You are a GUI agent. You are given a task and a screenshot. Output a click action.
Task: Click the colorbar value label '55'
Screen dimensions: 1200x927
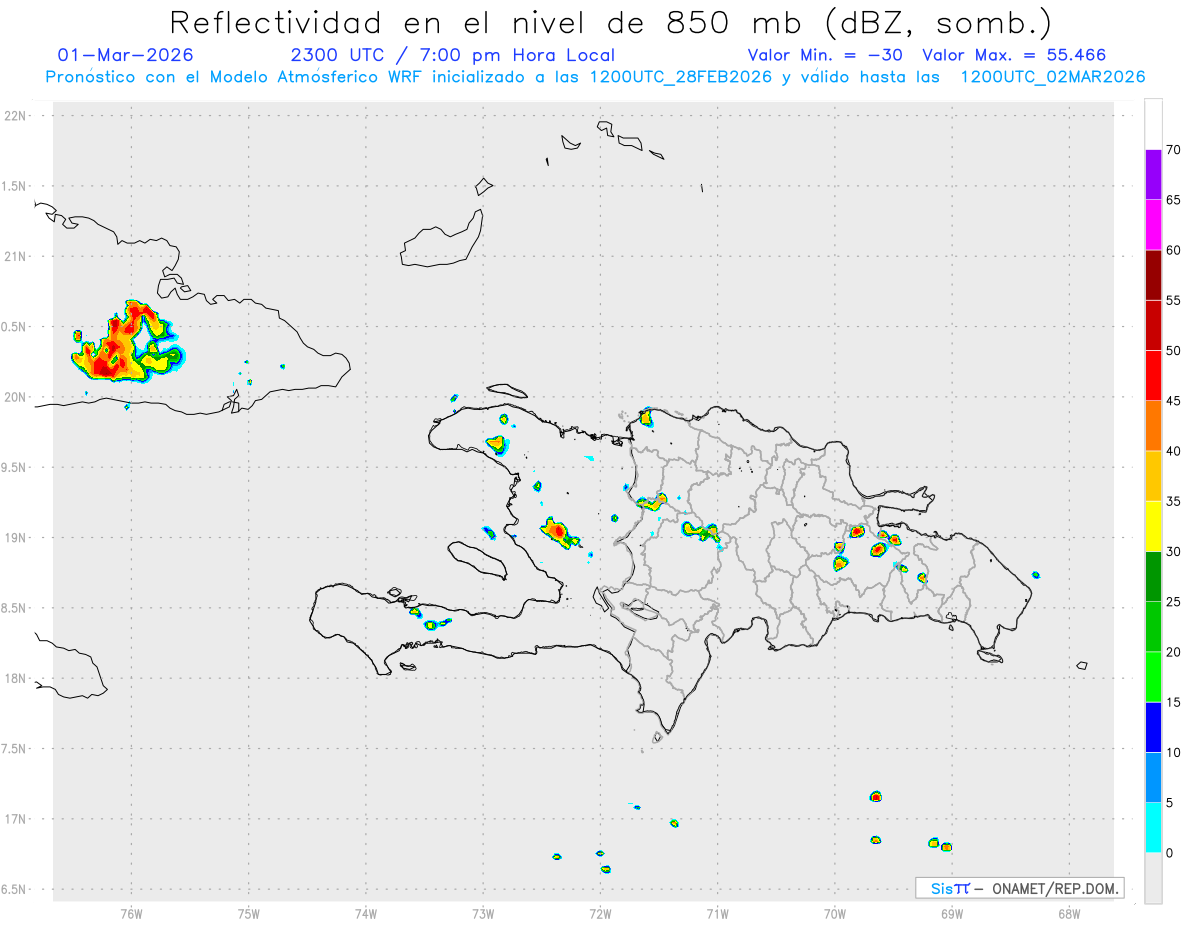1174,301
